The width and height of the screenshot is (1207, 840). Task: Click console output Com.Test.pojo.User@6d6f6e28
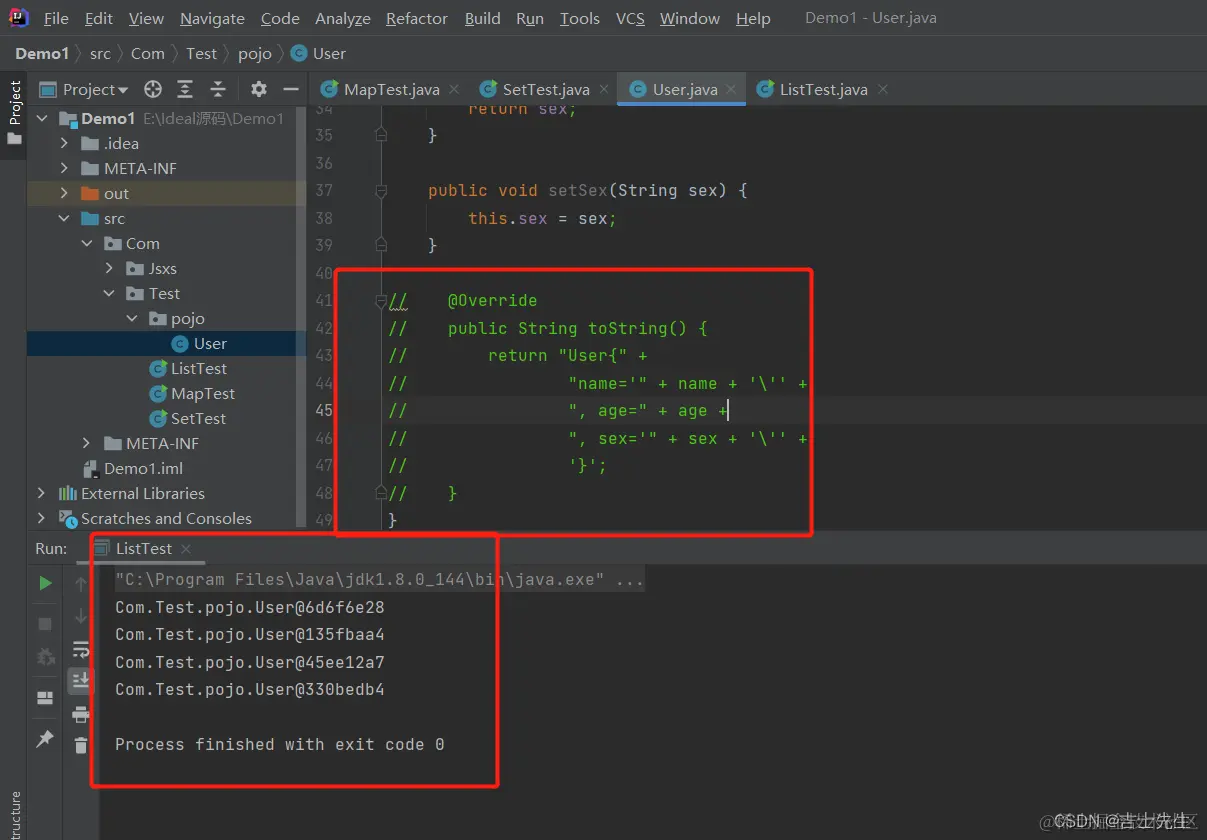[x=250, y=607]
